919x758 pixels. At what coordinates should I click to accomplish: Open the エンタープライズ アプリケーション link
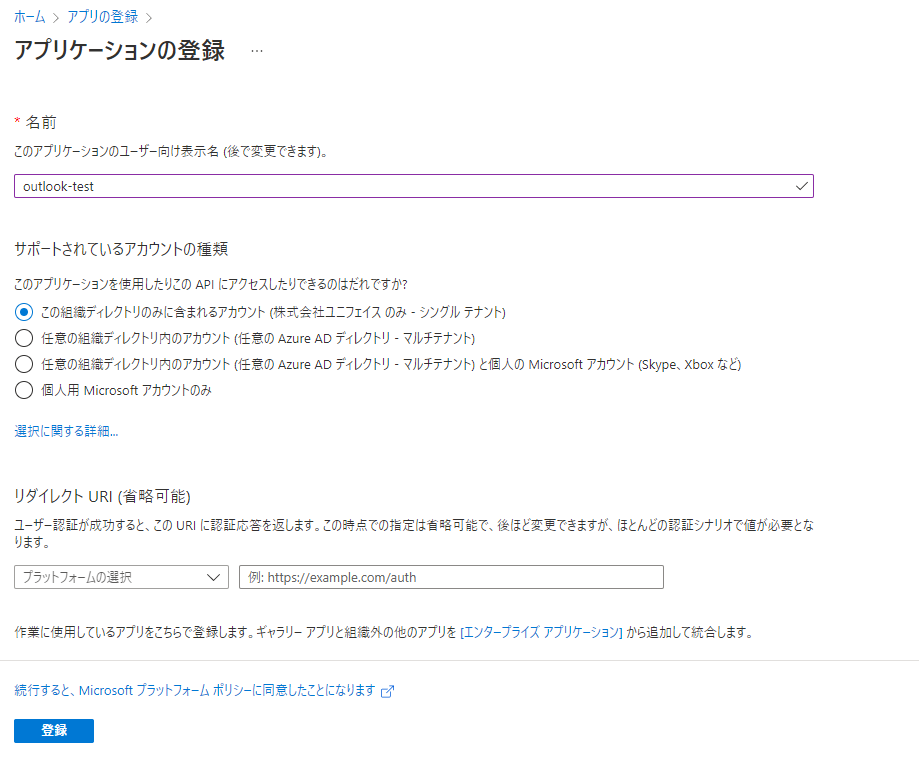[x=542, y=633]
